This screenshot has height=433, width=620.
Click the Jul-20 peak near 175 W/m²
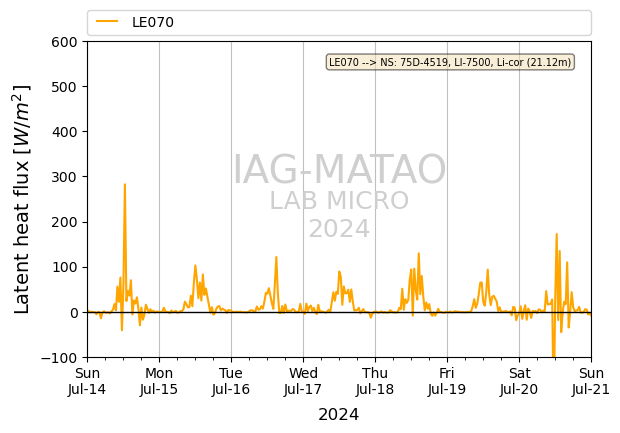[557, 234]
